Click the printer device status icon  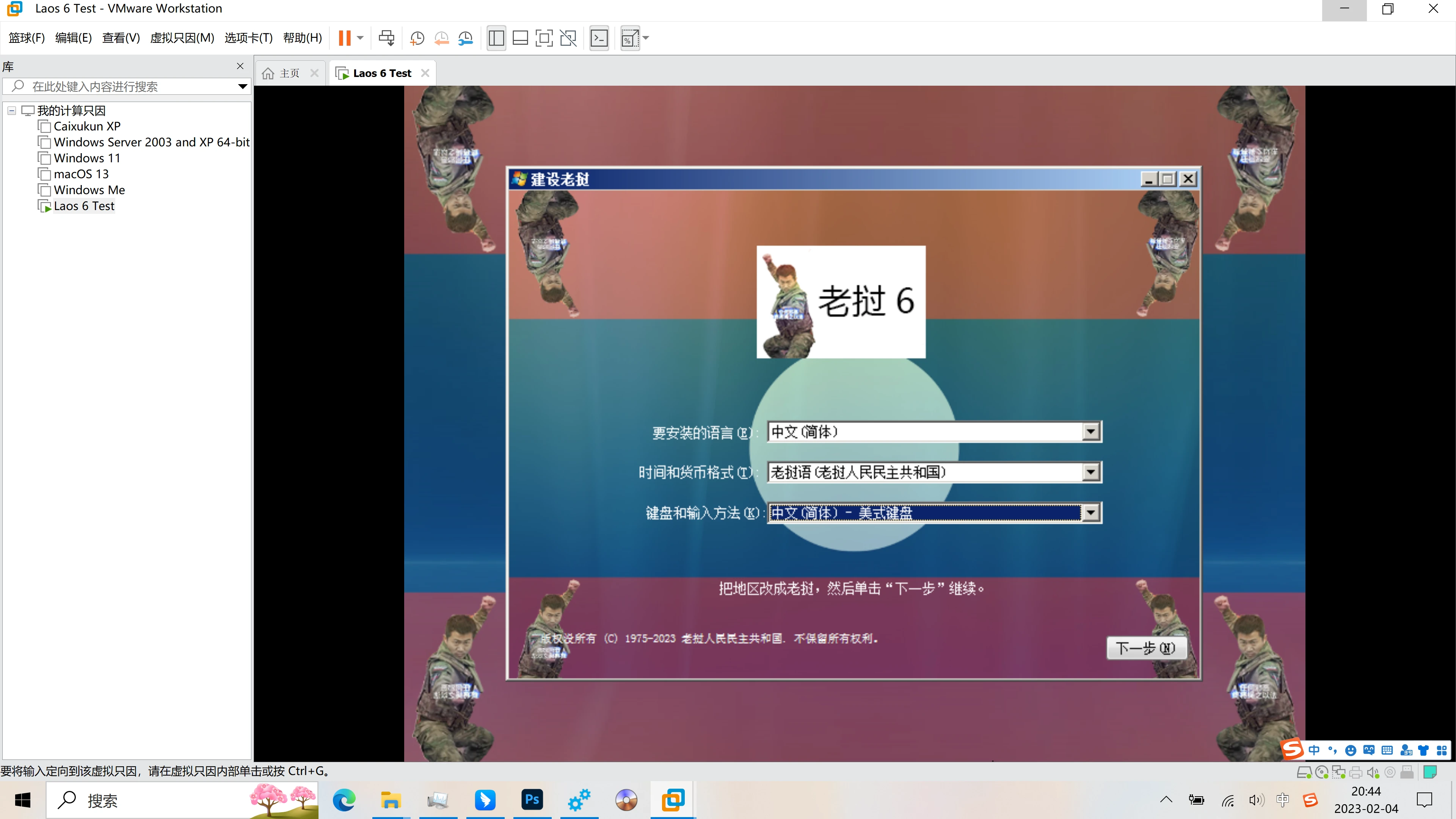point(1356,772)
